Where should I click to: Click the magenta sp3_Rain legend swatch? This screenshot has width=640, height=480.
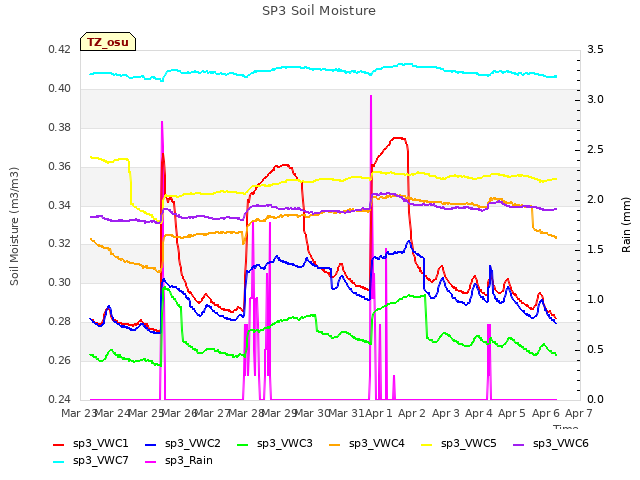coord(151,462)
